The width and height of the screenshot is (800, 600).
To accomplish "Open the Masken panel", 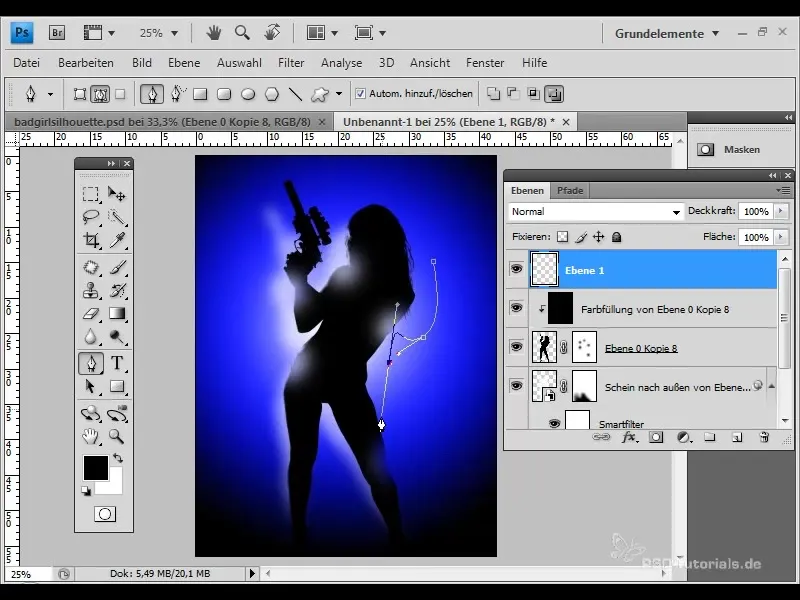I will click(x=728, y=149).
